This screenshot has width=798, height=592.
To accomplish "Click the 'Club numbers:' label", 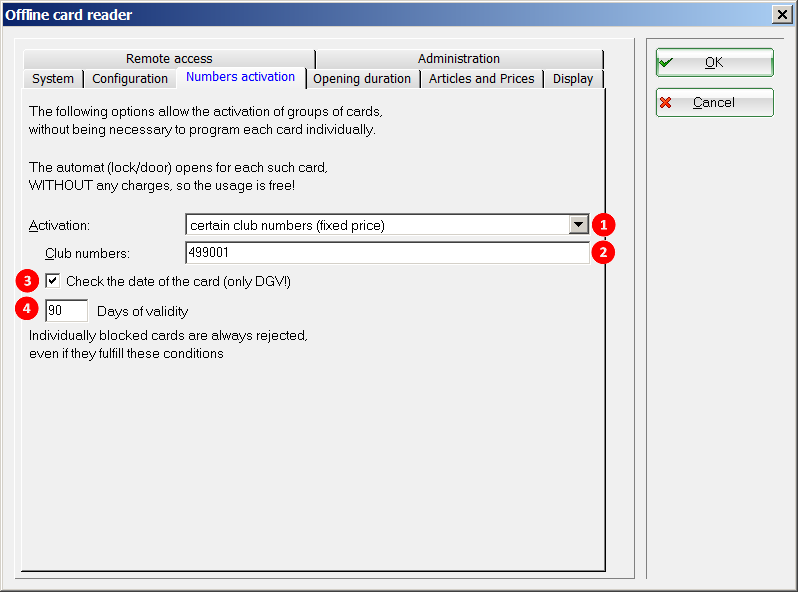I will [88, 253].
